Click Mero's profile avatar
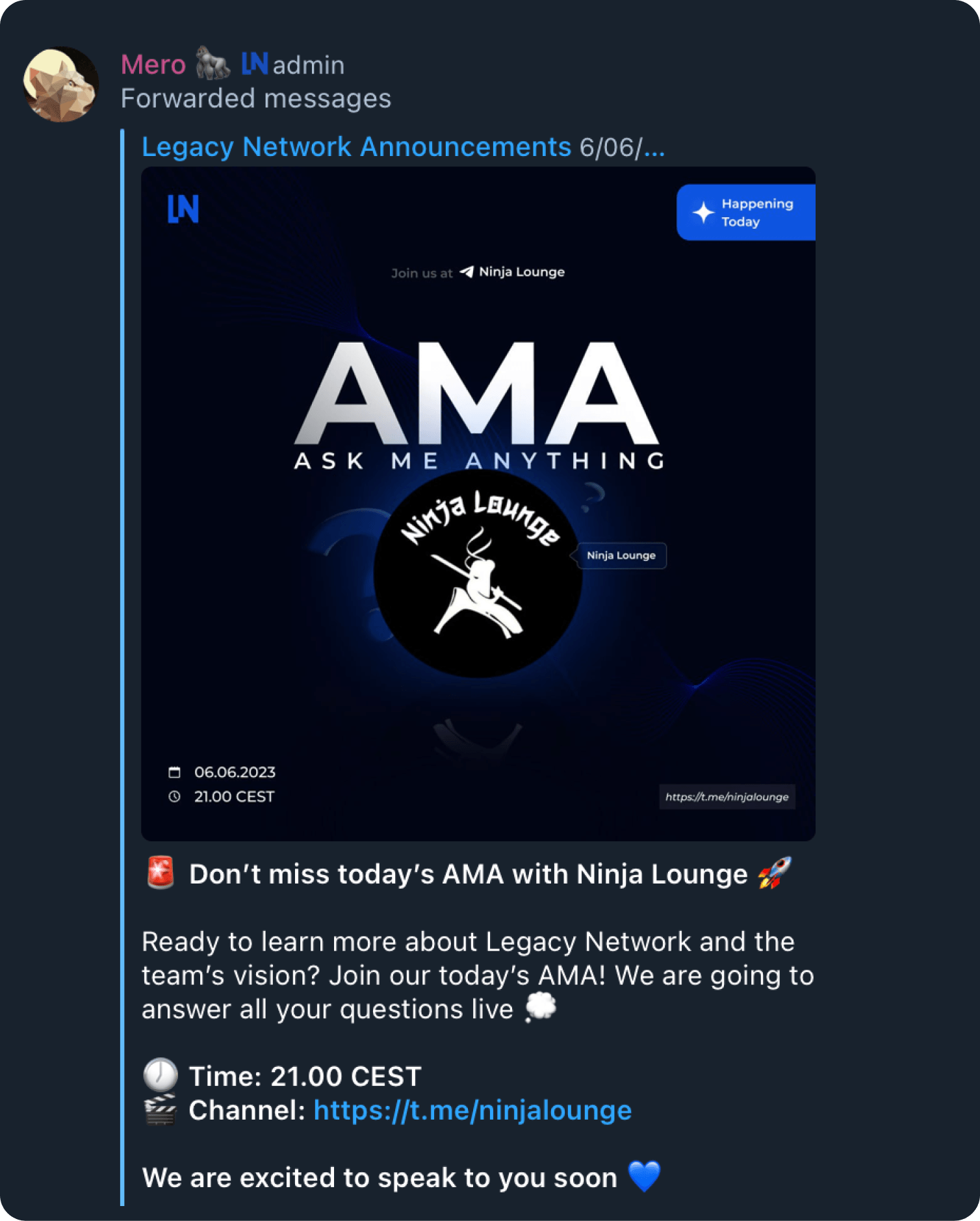Image resolution: width=980 pixels, height=1221 pixels. (60, 84)
